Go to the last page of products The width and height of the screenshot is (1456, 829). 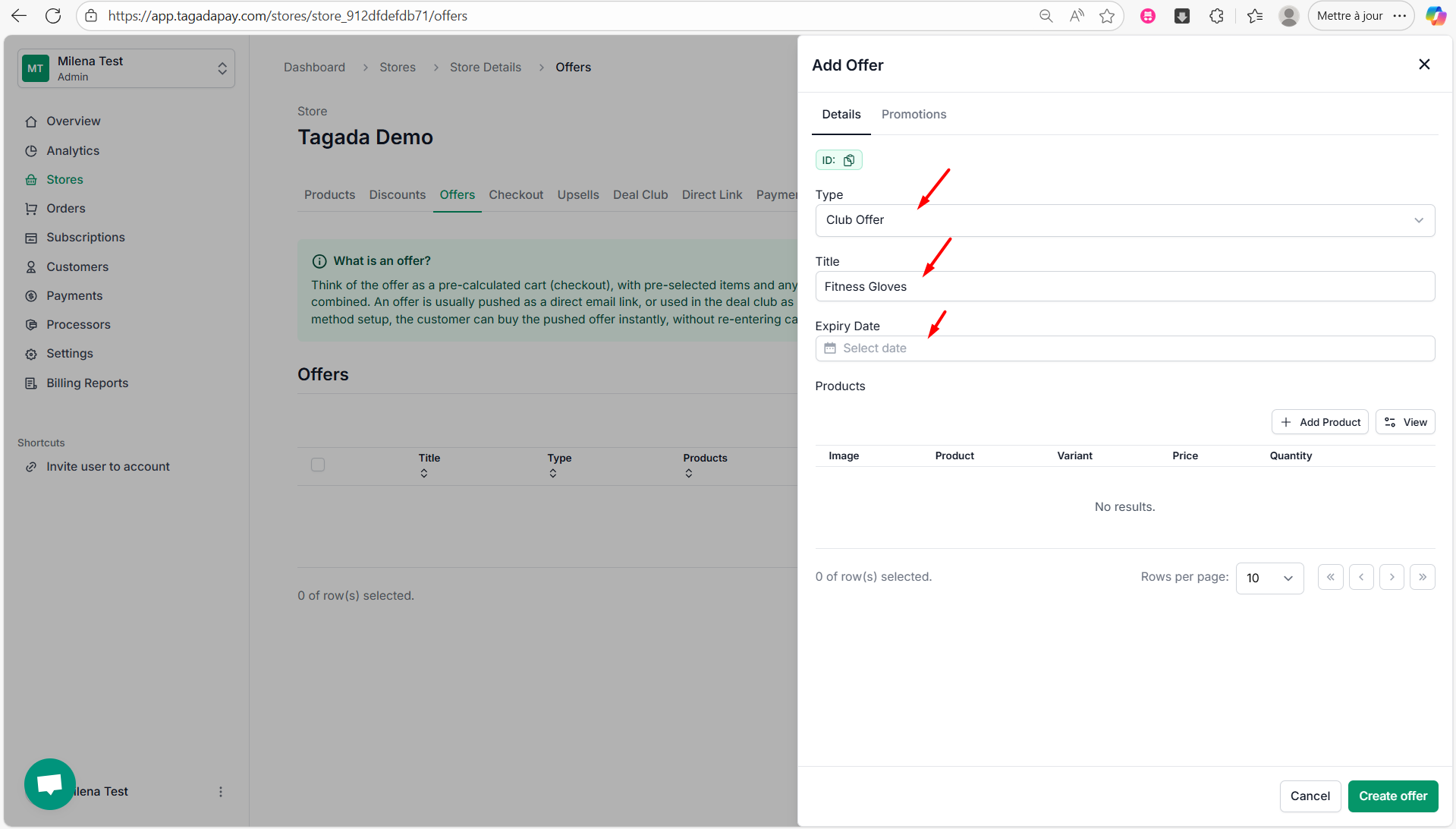1423,577
